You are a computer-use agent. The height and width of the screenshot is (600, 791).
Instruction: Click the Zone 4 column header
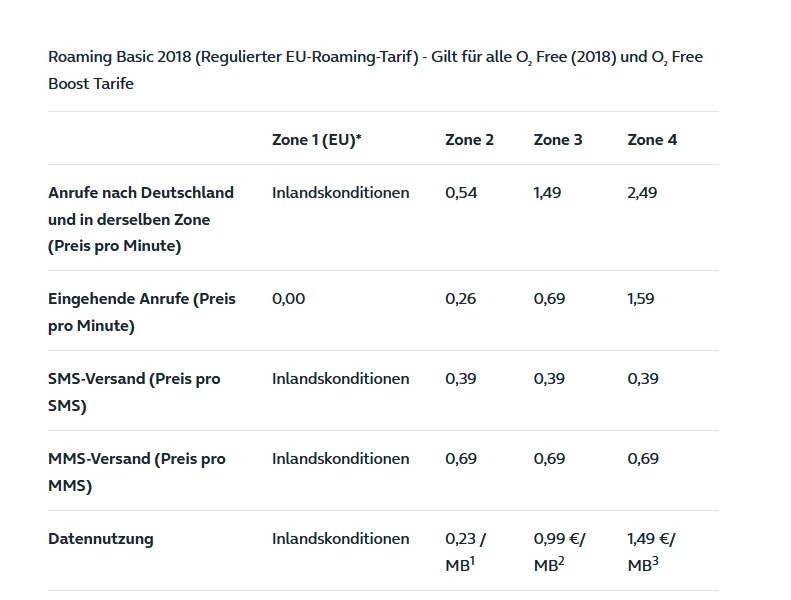tap(652, 140)
